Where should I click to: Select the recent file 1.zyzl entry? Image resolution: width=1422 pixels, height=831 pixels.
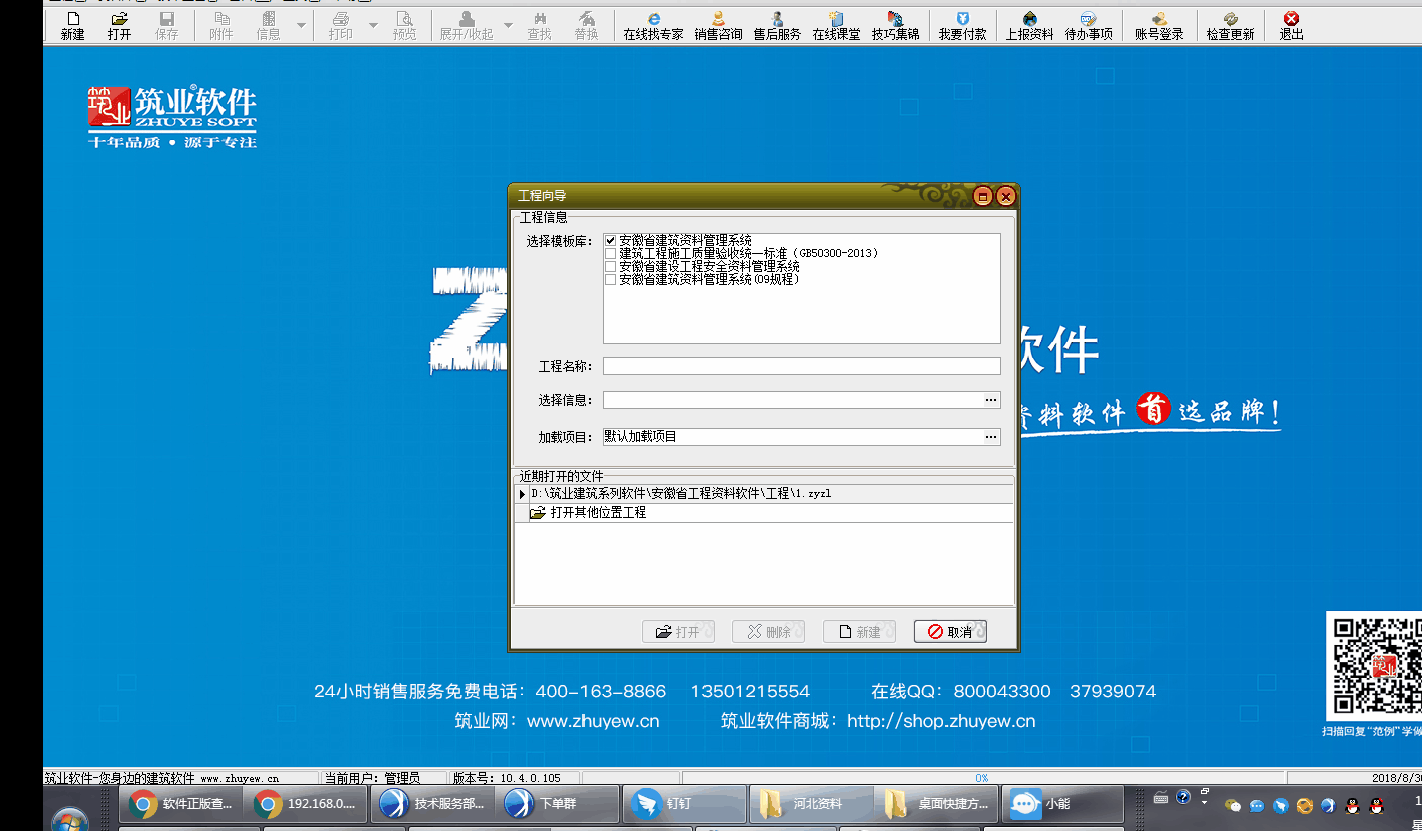click(680, 494)
